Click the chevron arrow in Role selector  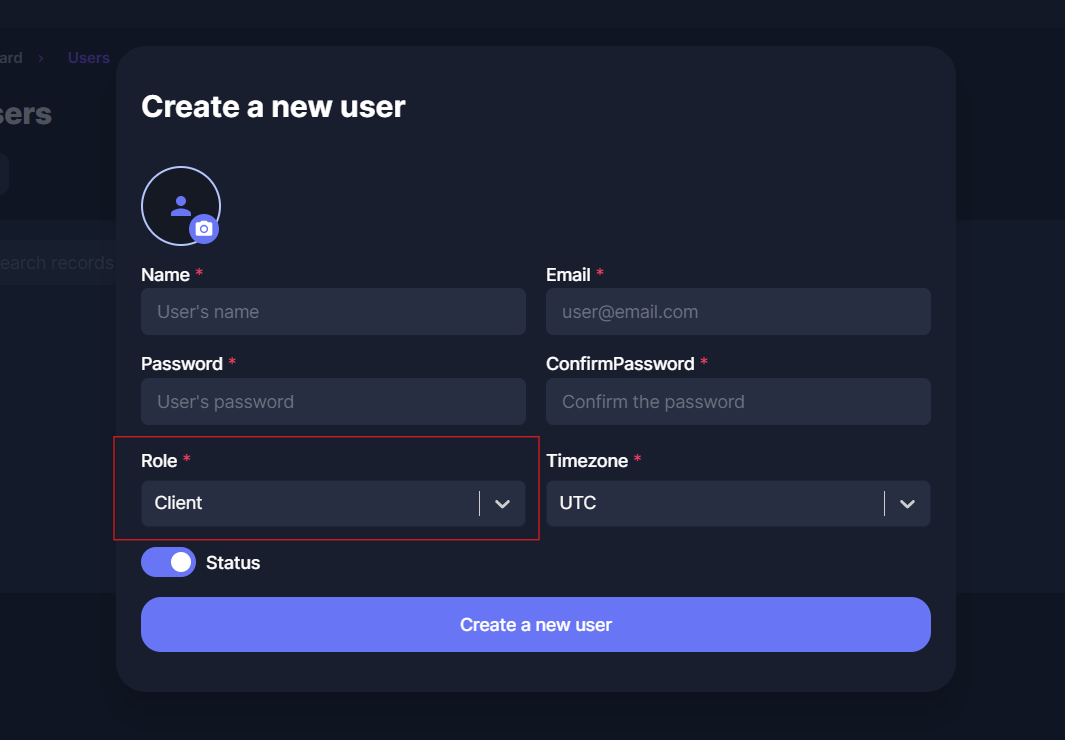[x=503, y=504]
